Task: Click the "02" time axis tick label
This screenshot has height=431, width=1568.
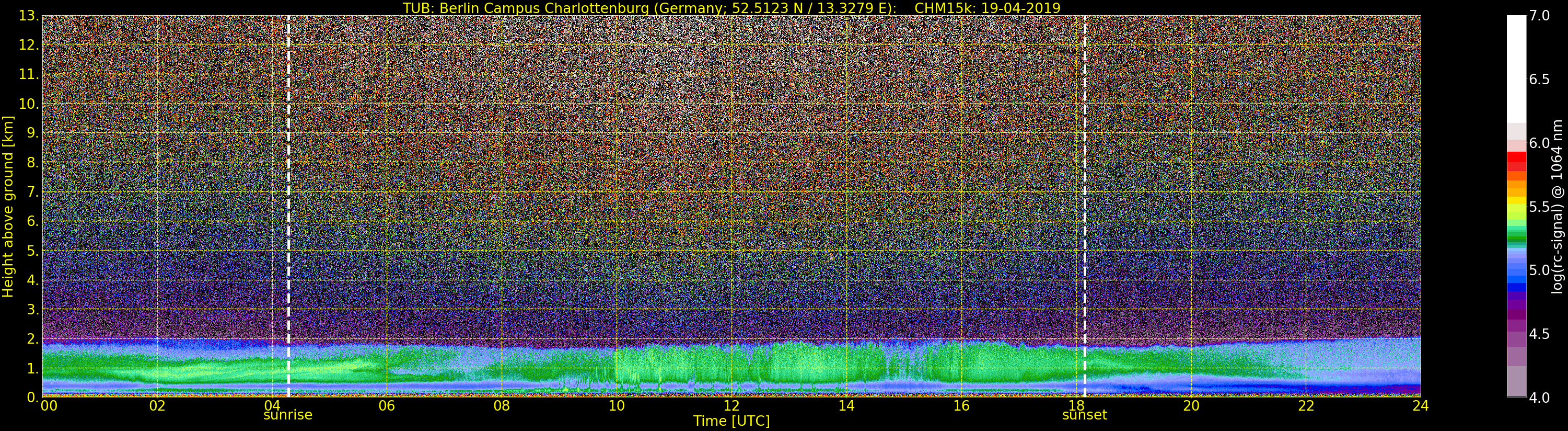Action: 157,405
